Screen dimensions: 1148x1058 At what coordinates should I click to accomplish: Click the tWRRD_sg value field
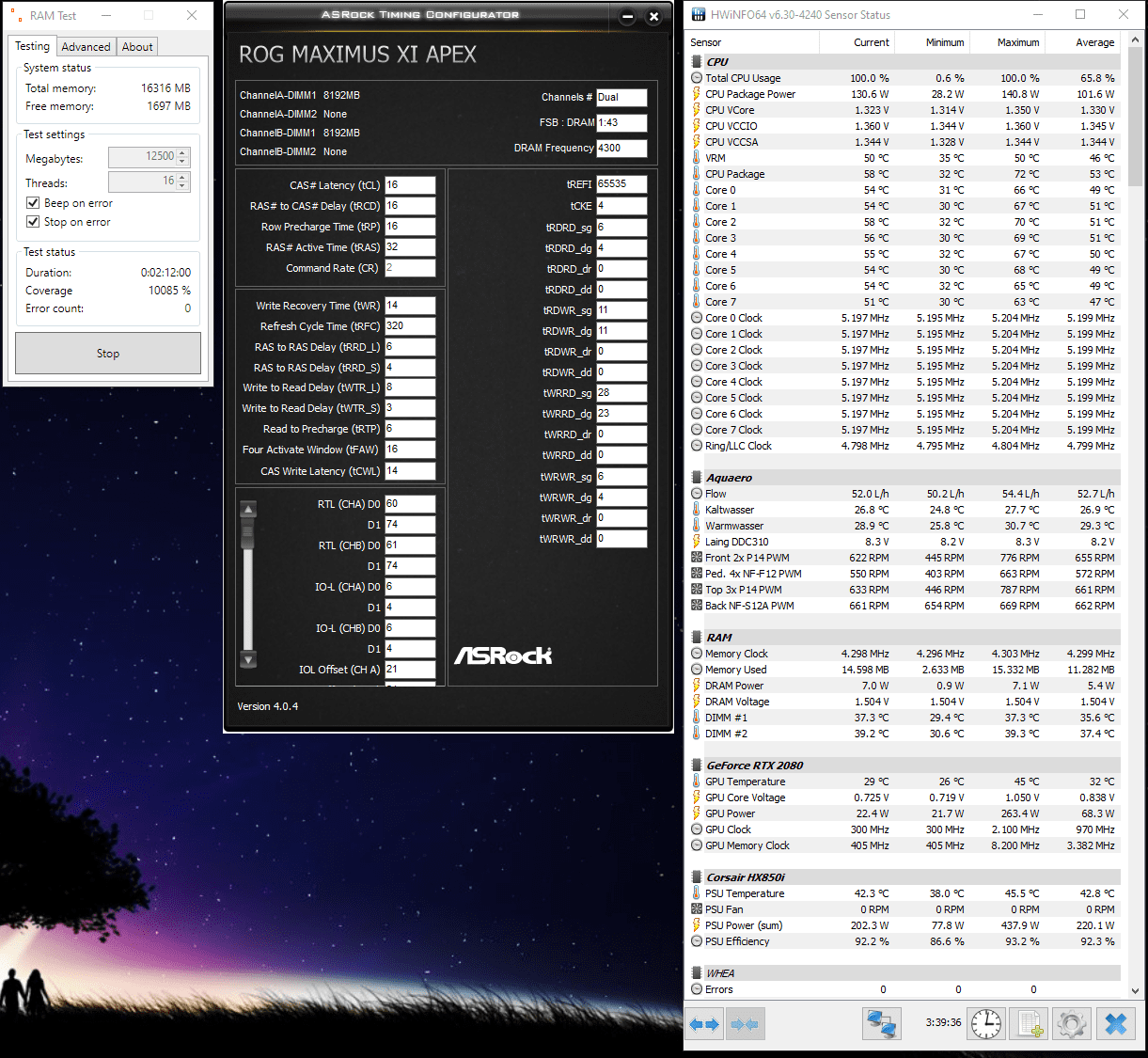(x=621, y=393)
